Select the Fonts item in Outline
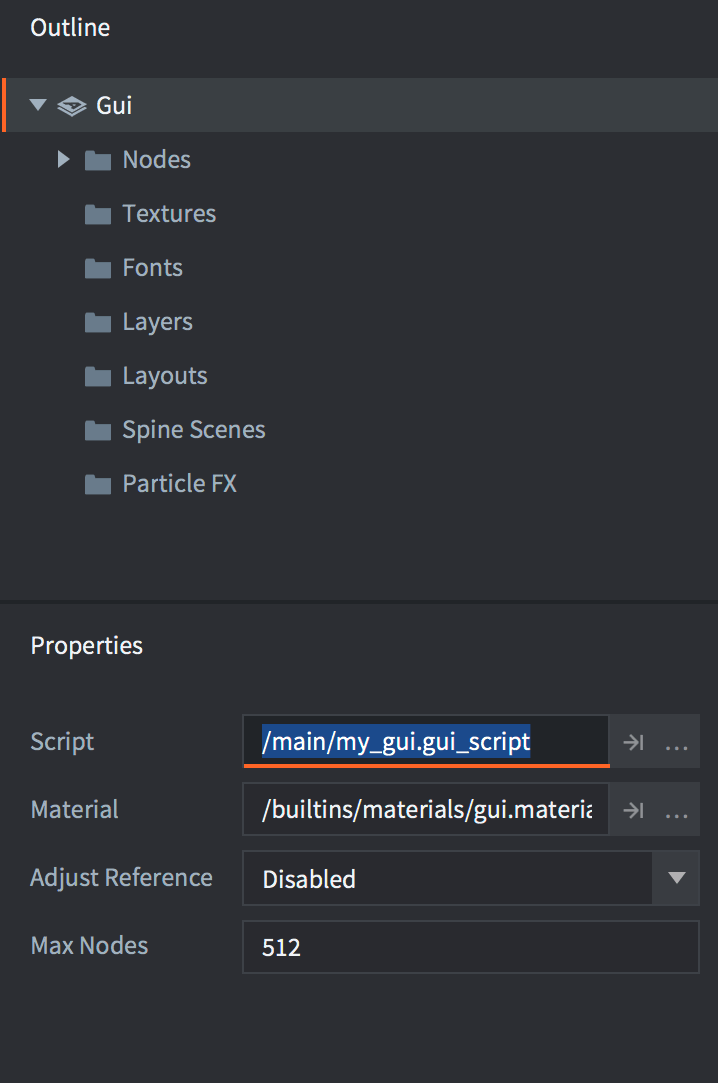This screenshot has width=718, height=1083. (x=152, y=268)
